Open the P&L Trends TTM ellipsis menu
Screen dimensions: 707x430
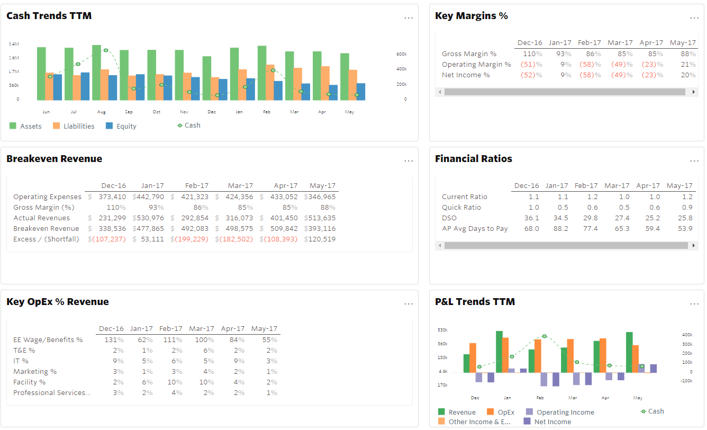pos(694,304)
